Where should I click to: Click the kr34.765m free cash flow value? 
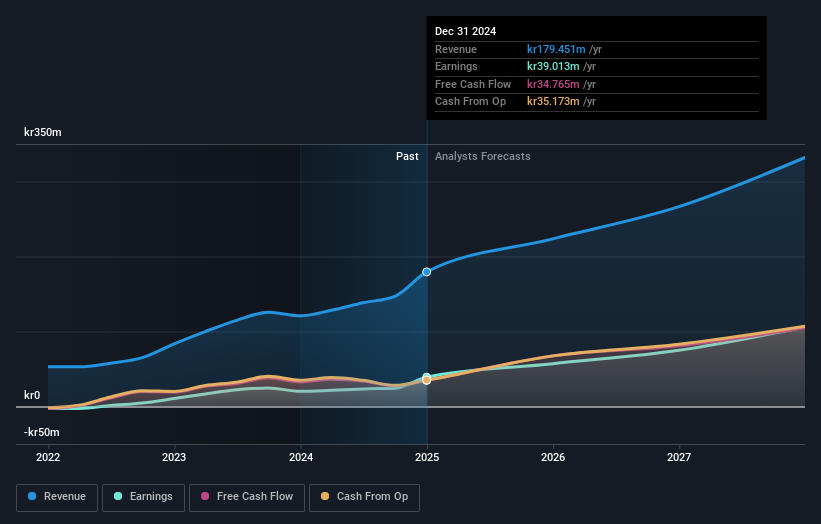[553, 84]
